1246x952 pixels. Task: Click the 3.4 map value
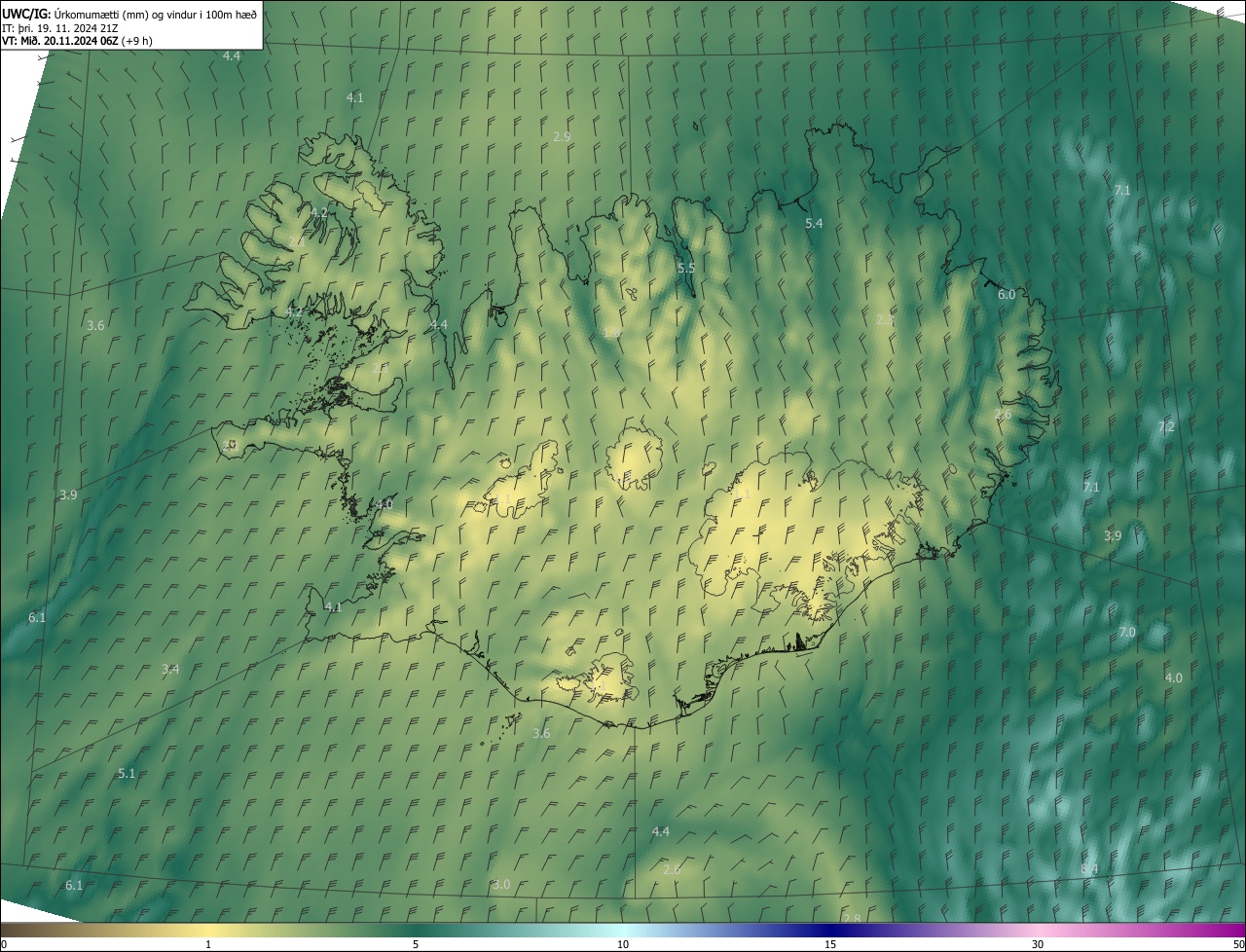click(x=170, y=668)
